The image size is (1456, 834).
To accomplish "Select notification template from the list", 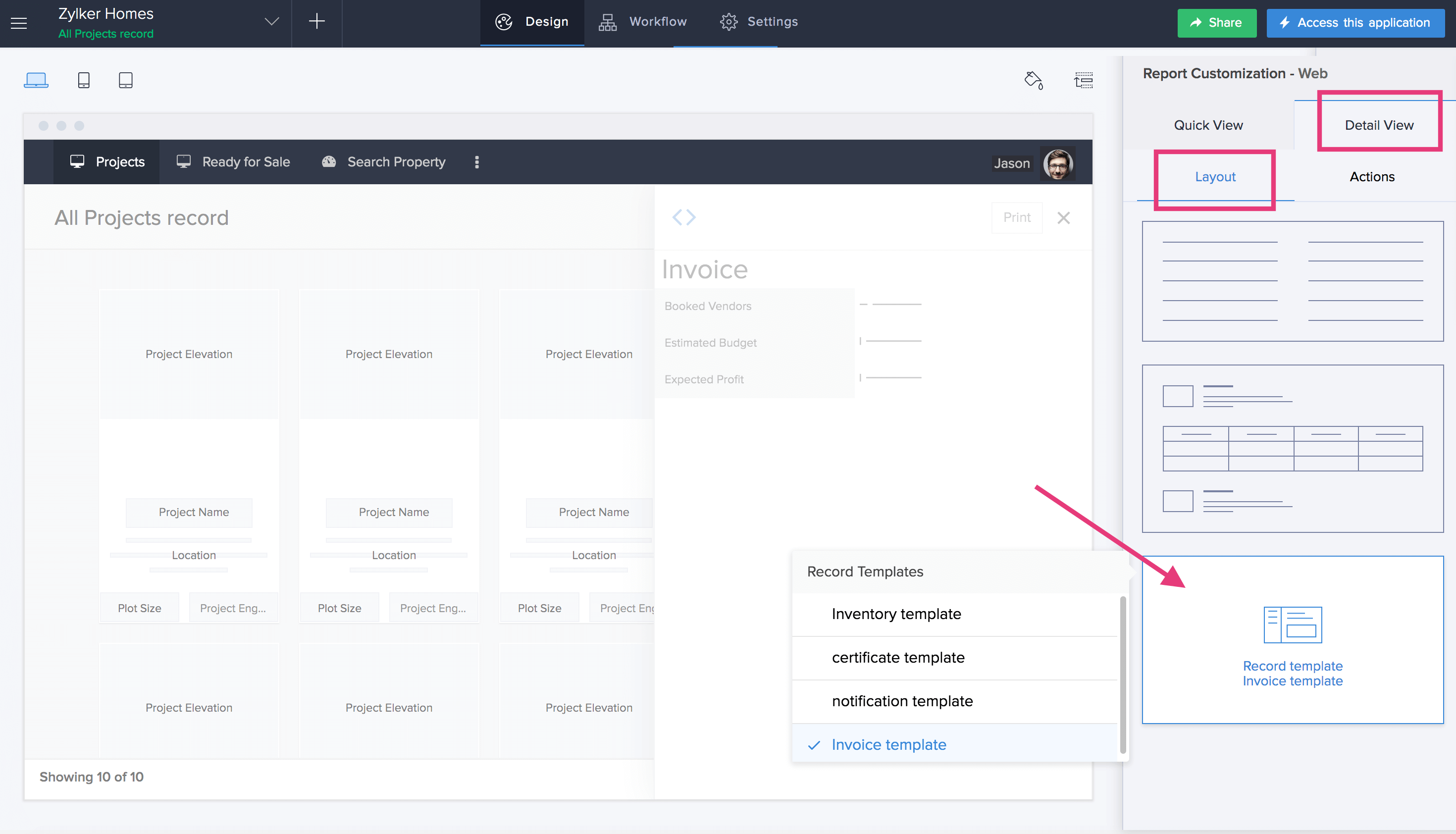I will pos(954,701).
